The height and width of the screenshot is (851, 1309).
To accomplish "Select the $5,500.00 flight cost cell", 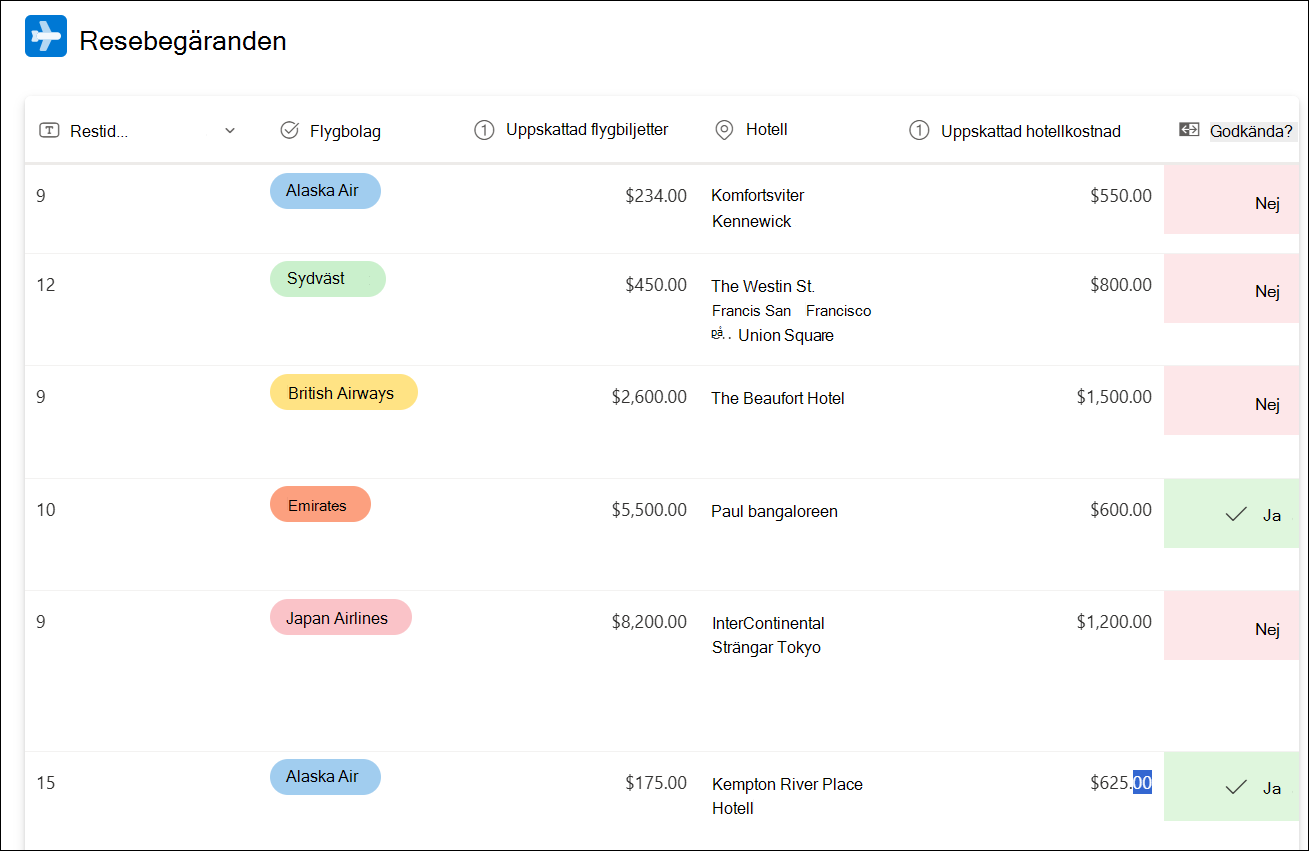I will [649, 510].
